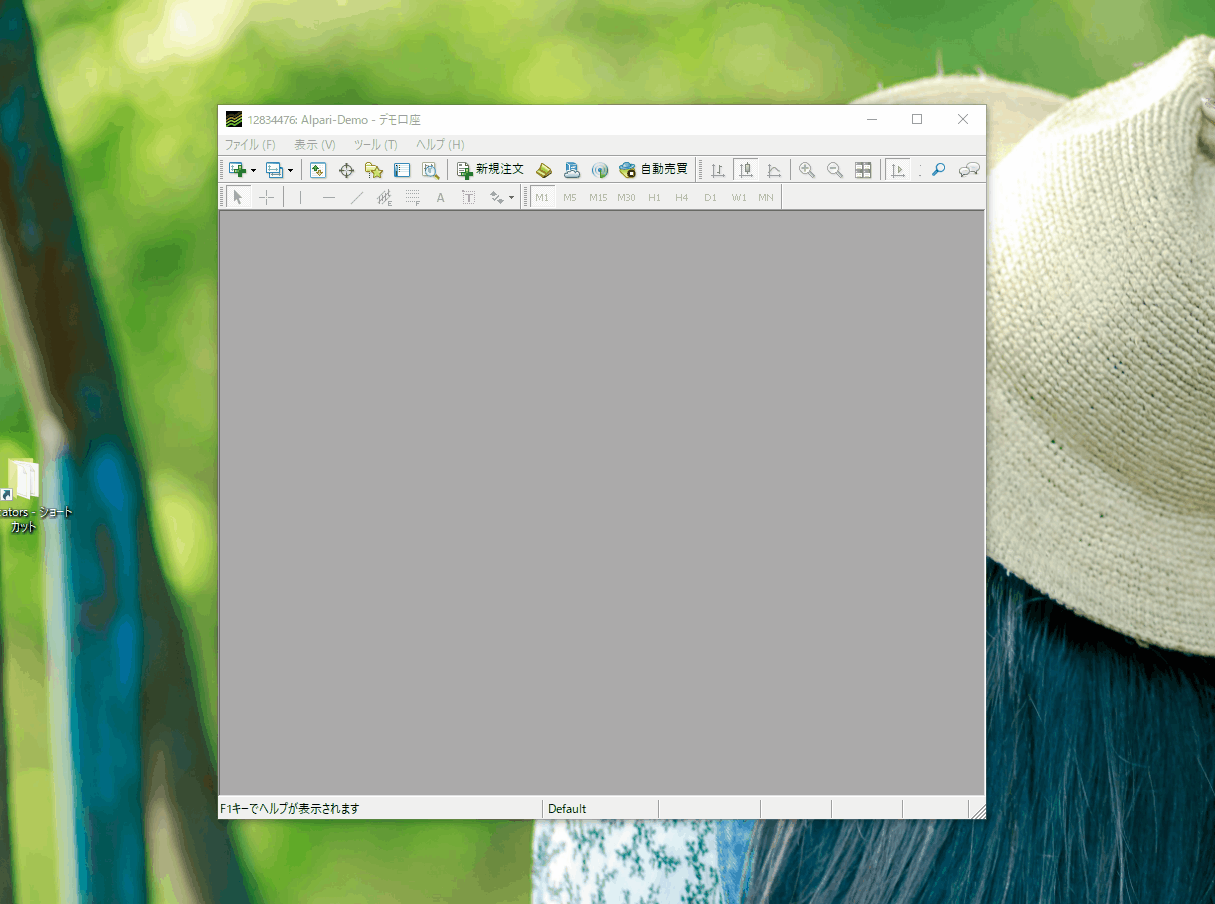Select the equidistant channel tool

point(384,197)
